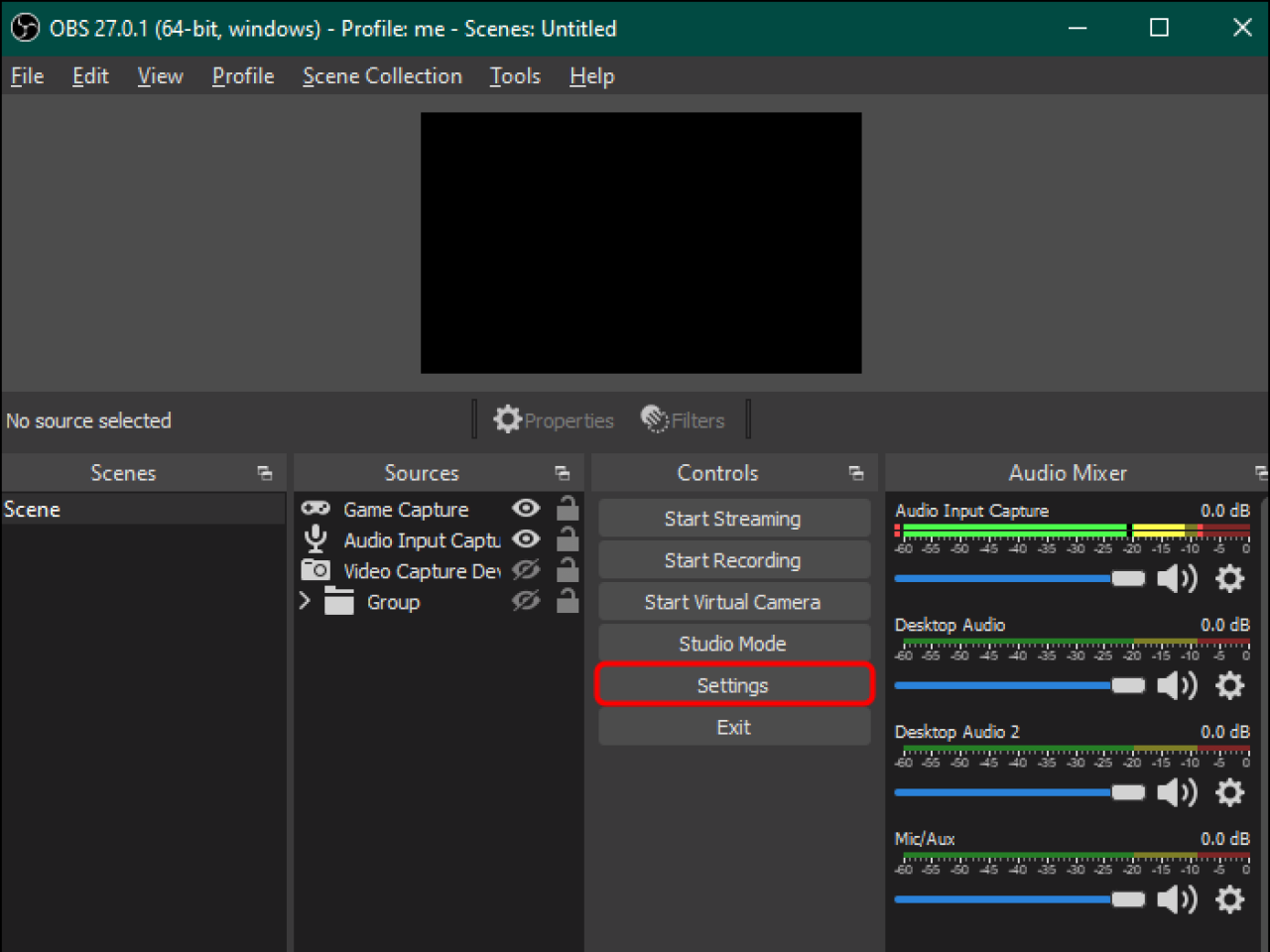Screen dimensions: 1270x952
Task: Open the Filters icon above Controls
Action: (x=654, y=419)
